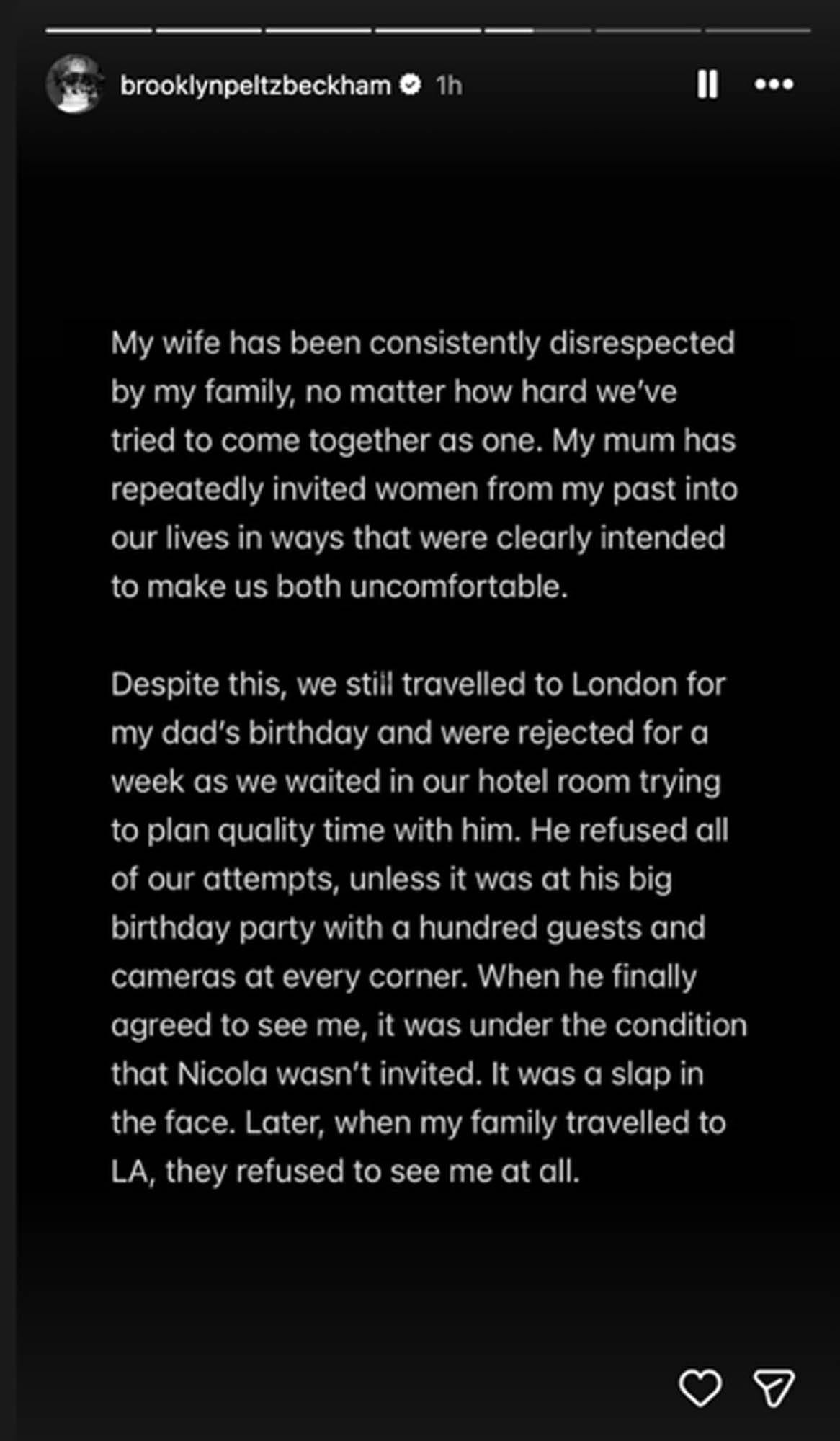Click the 1h timestamp label
Image resolution: width=840 pixels, height=1441 pixels.
(x=449, y=86)
